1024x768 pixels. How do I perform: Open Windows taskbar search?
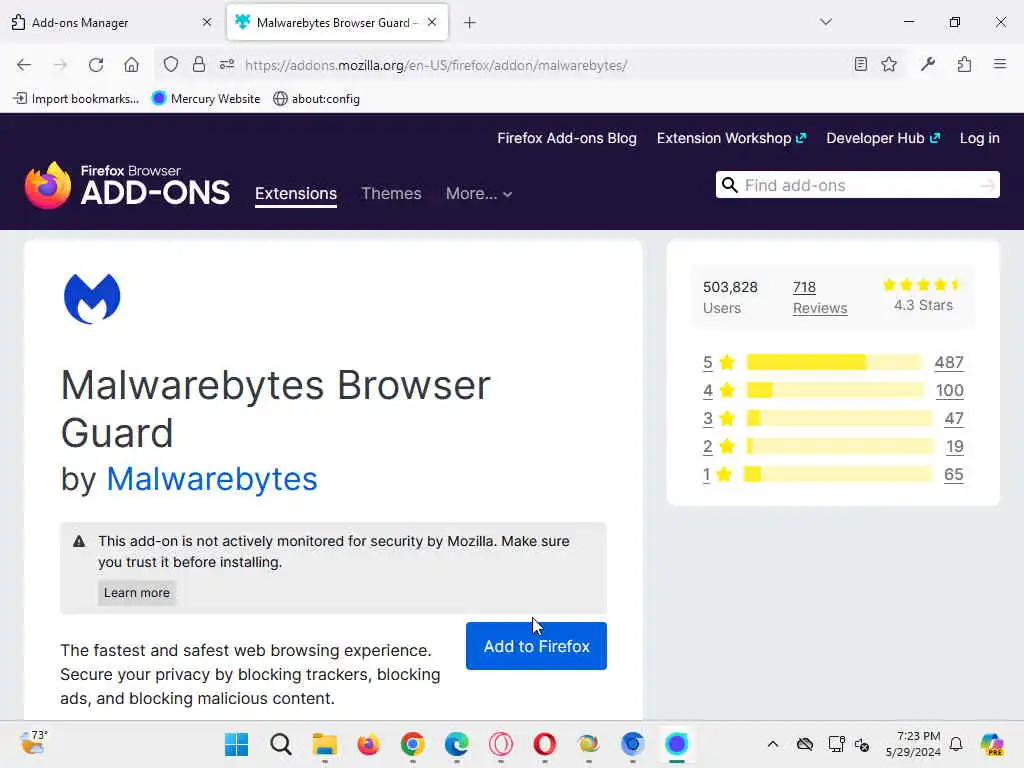281,744
